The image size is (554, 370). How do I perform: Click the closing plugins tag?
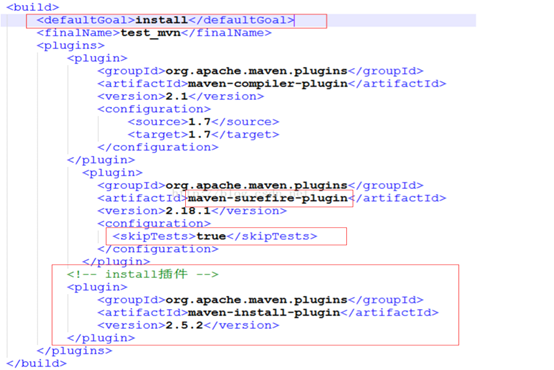75,351
